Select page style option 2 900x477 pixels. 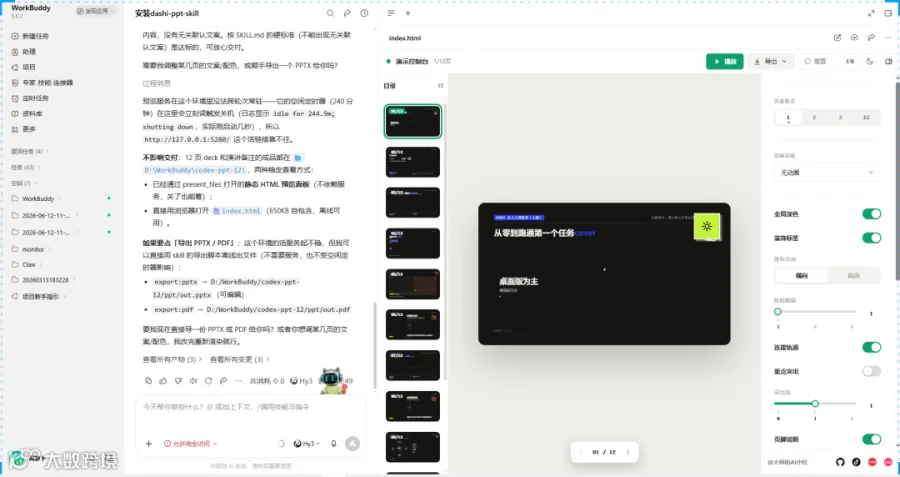coord(814,117)
